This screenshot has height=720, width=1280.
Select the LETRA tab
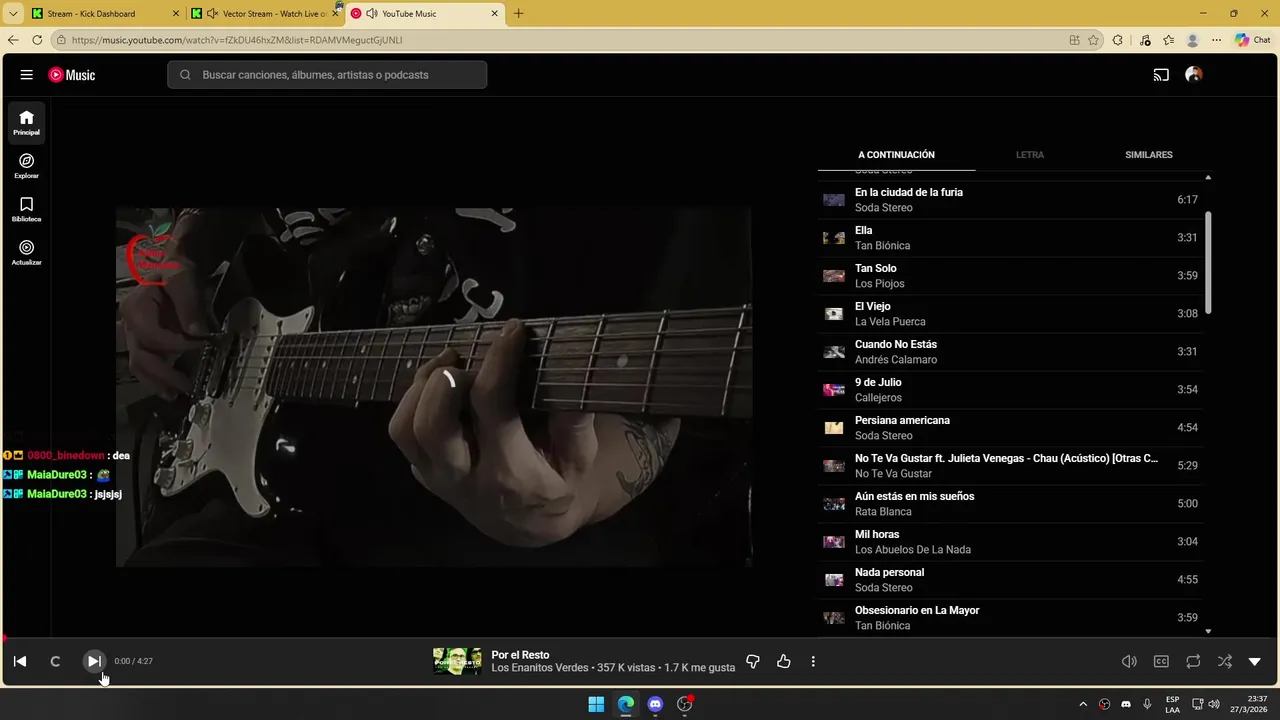[1030, 155]
